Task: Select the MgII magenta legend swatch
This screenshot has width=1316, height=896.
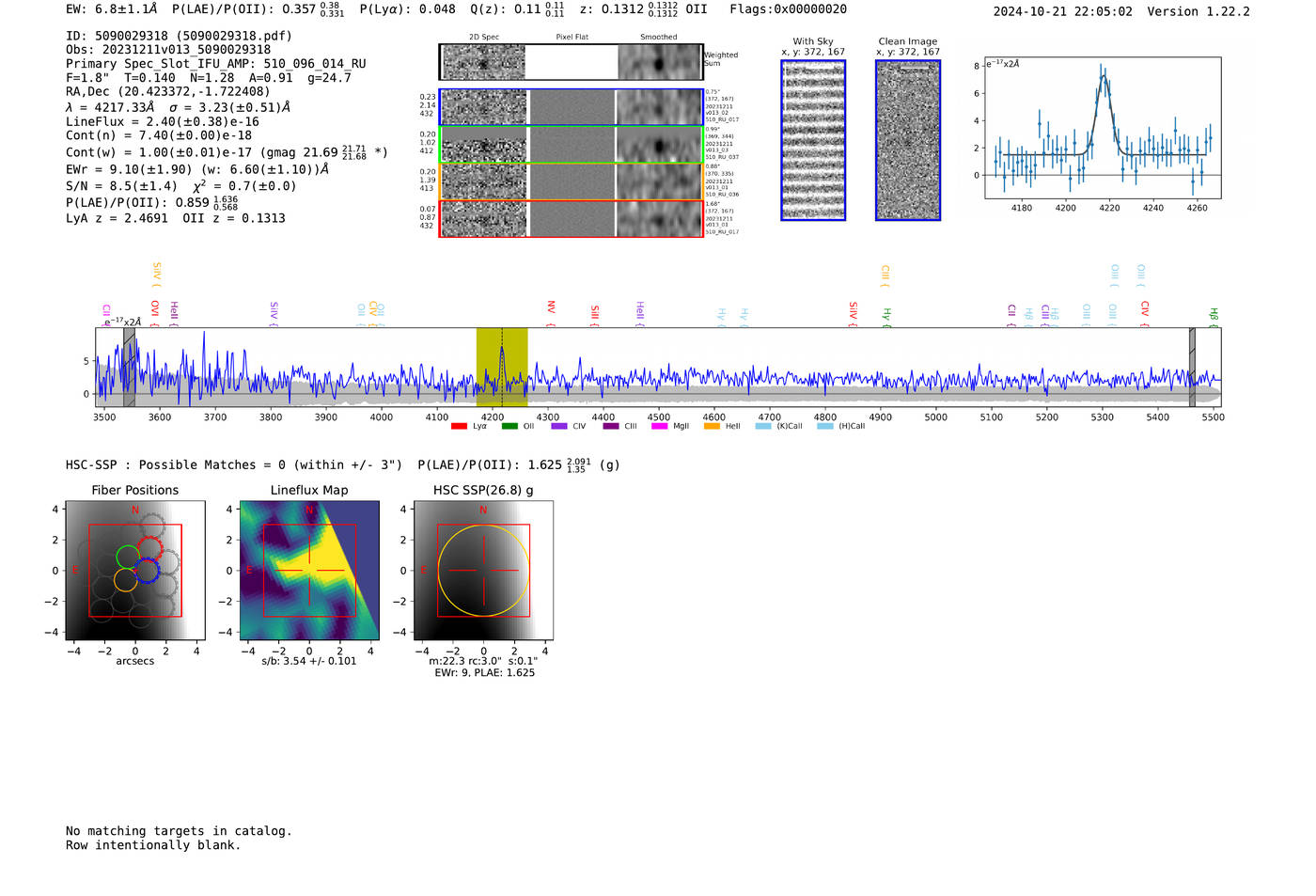Action: click(x=660, y=427)
